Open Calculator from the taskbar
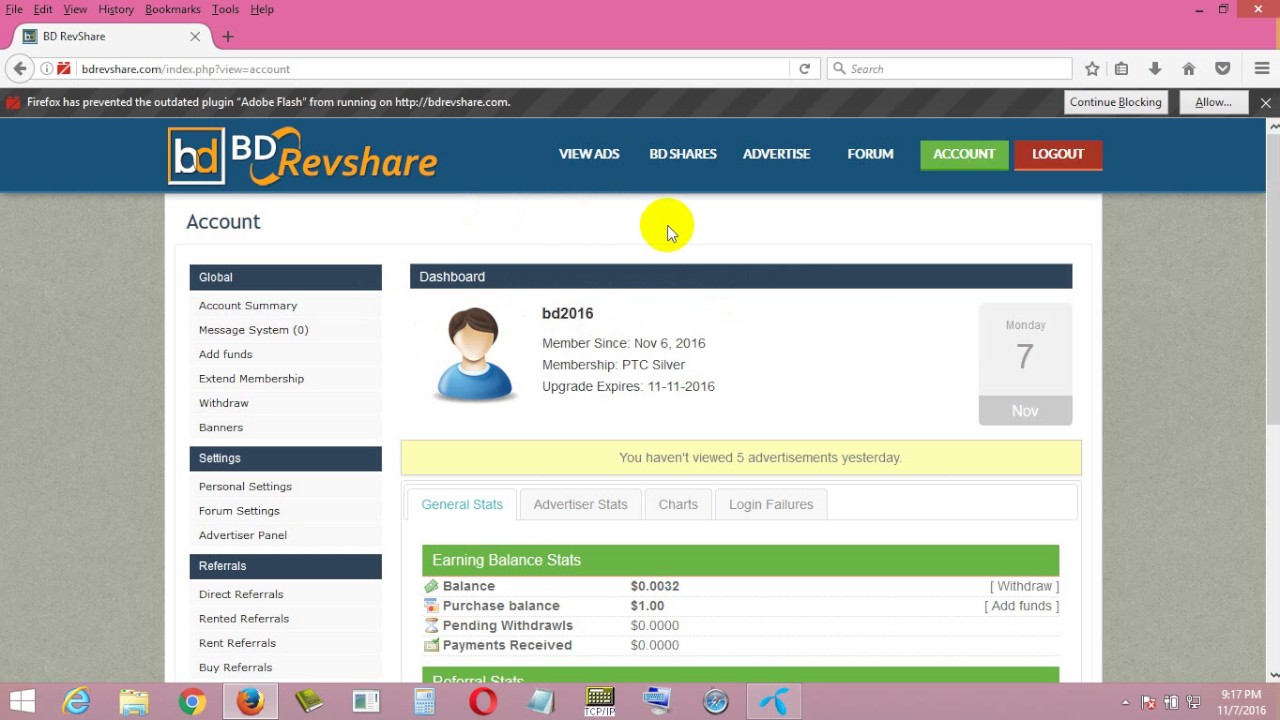Viewport: 1280px width, 720px height. (x=425, y=702)
